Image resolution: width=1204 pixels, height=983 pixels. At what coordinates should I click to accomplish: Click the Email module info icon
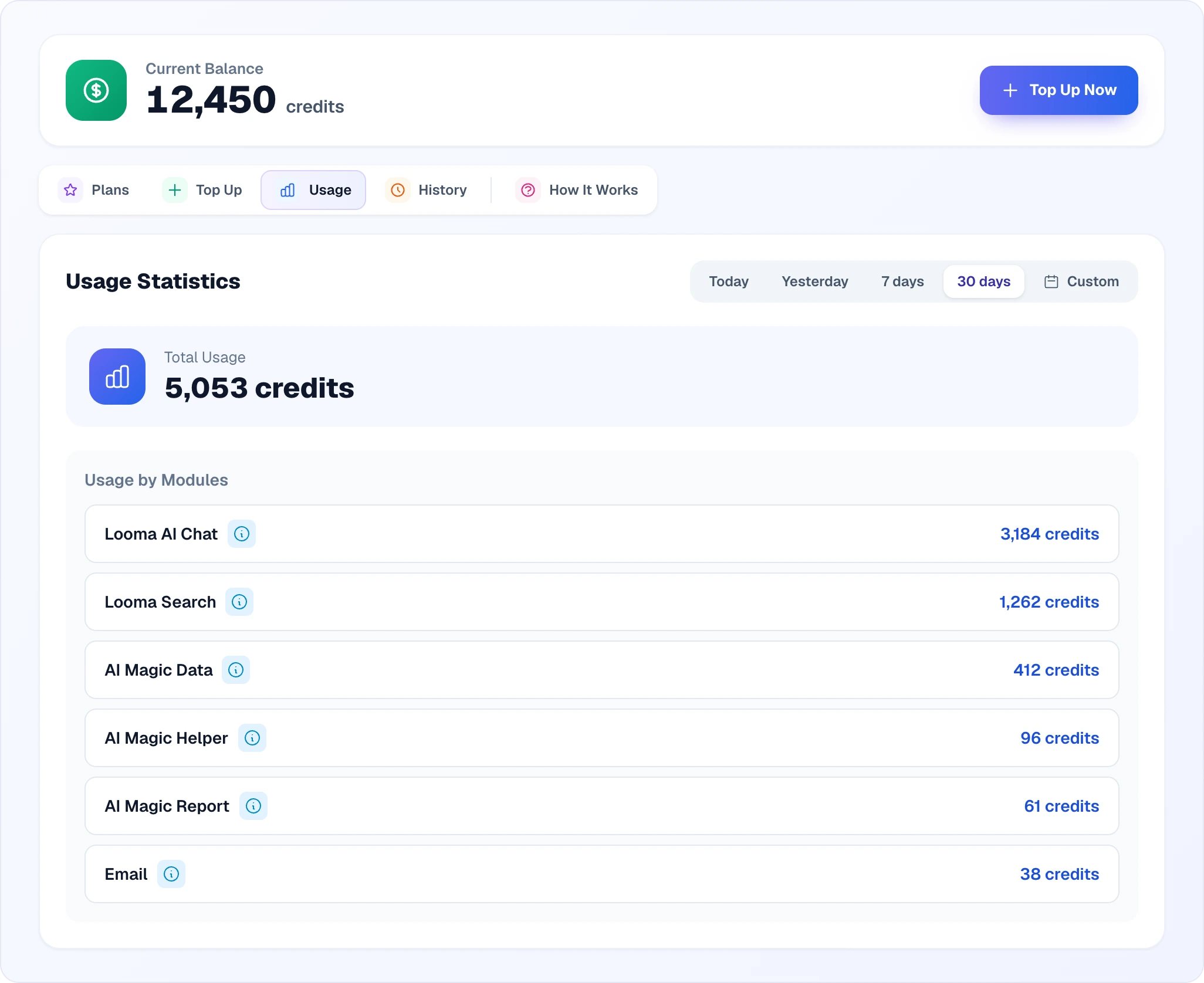point(171,874)
